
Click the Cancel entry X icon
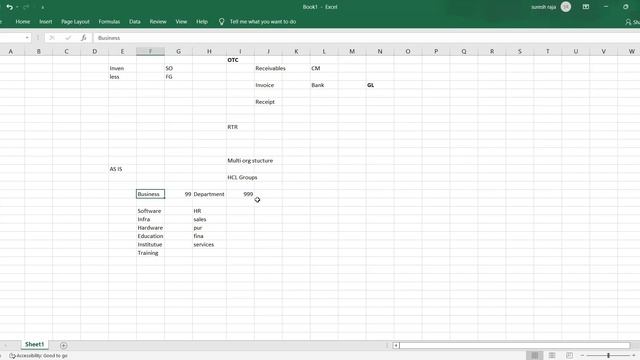[x=52, y=38]
